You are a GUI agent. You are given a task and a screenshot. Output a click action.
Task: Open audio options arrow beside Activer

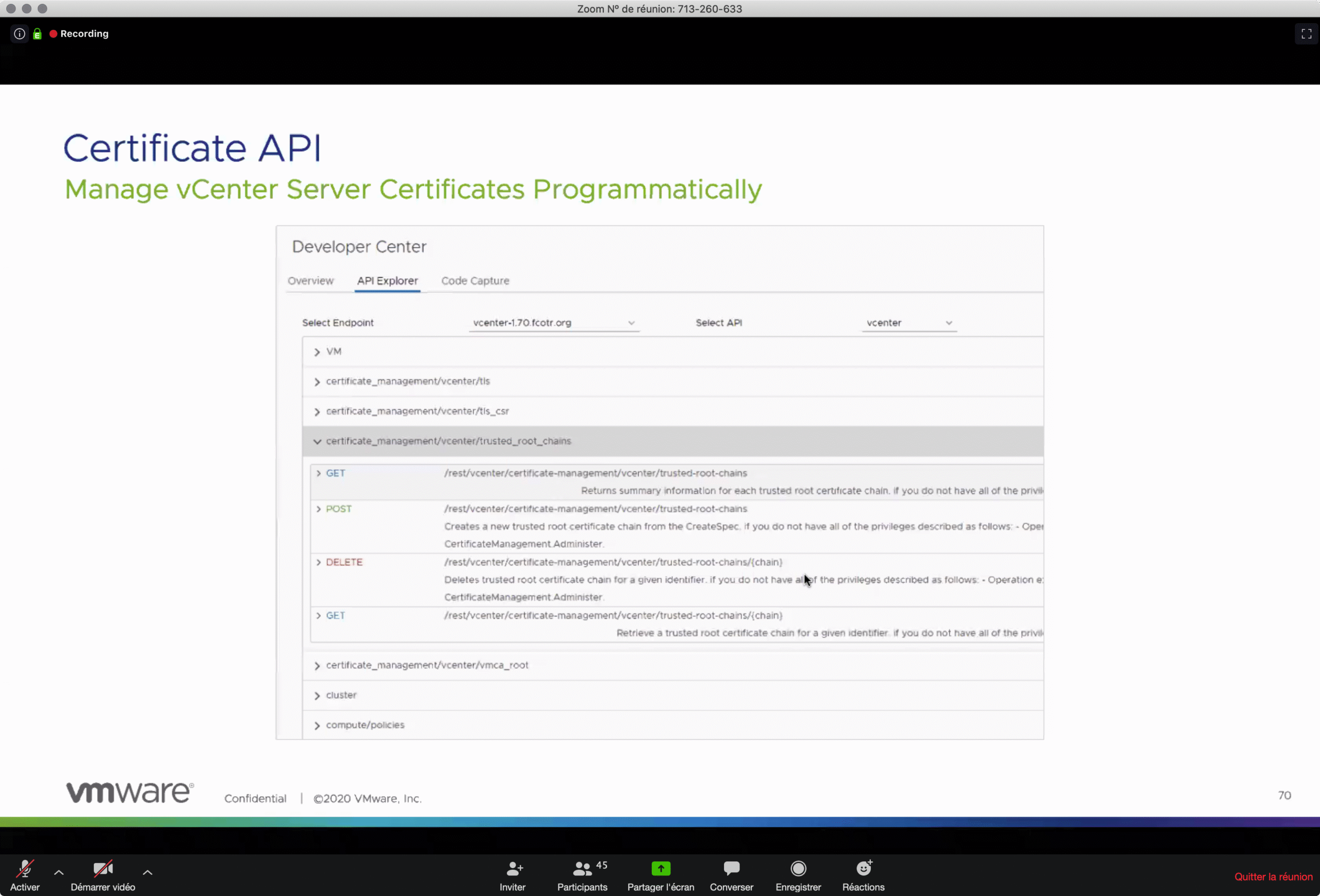point(58,872)
